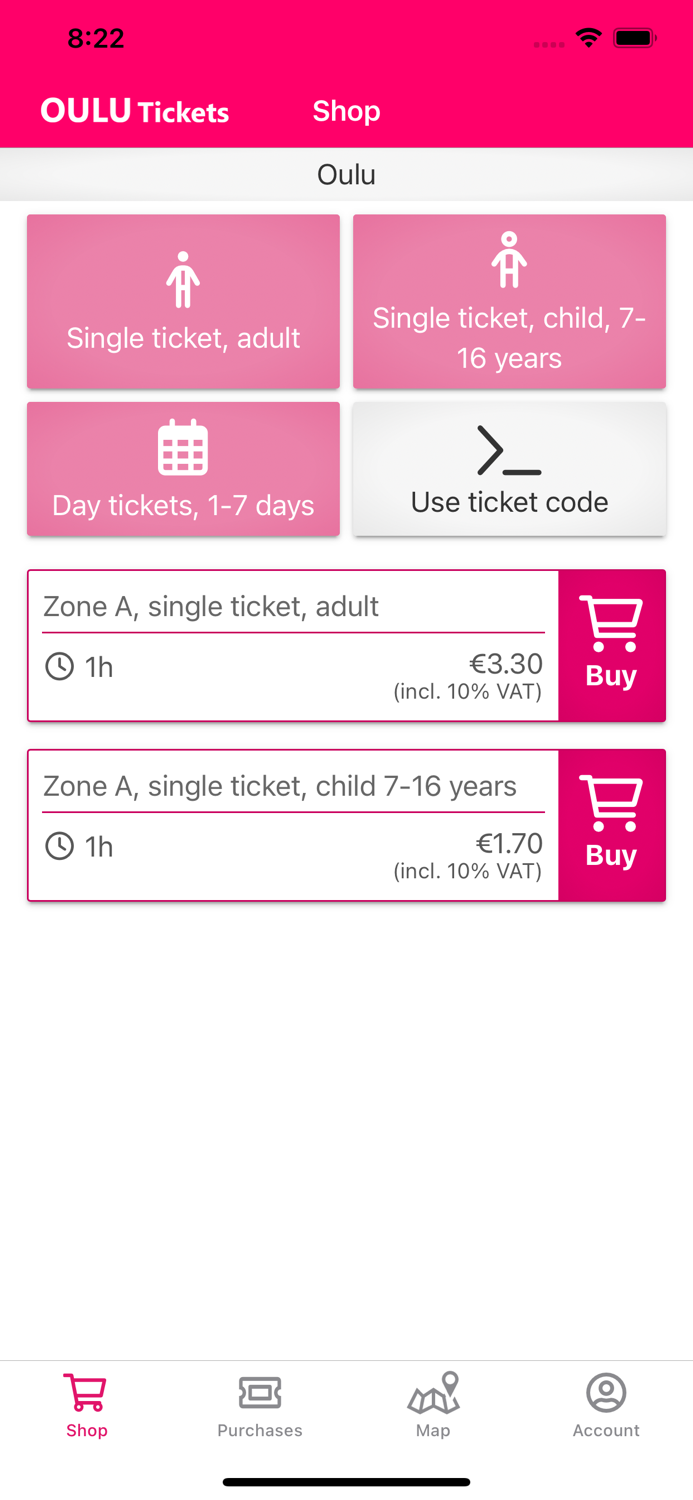Open the Account profile icon
This screenshot has height=1500, width=693.
tap(606, 1391)
